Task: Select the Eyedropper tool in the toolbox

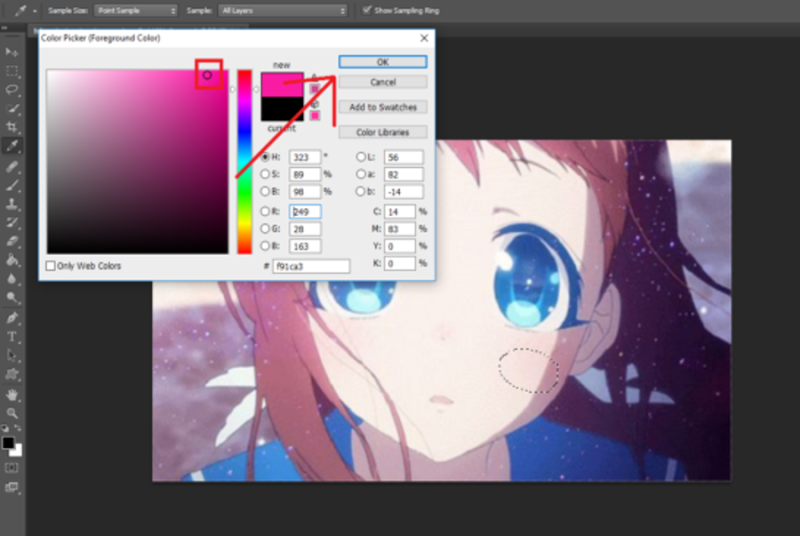Action: tap(12, 146)
